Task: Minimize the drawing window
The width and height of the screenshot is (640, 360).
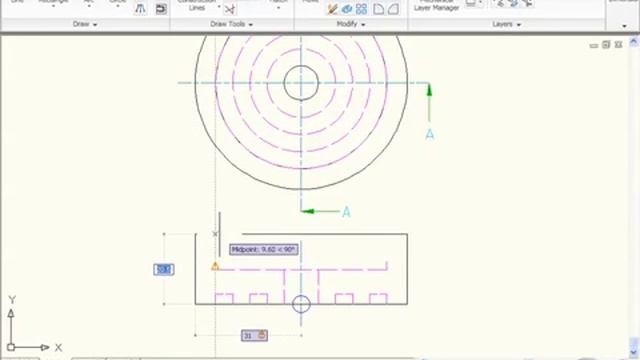Action: 594,45
